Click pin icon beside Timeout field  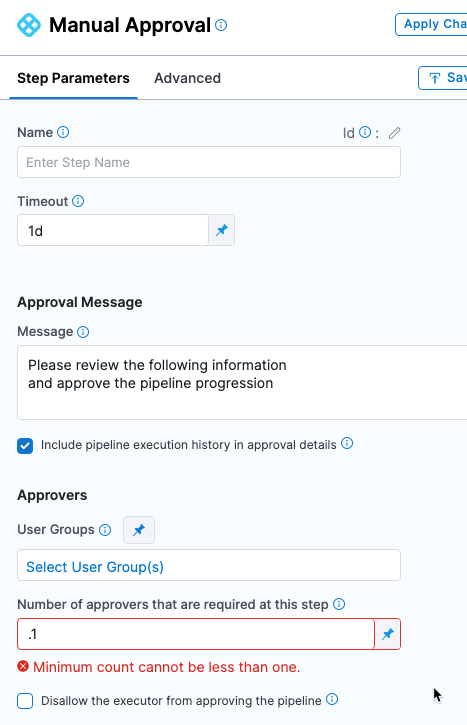point(221,230)
